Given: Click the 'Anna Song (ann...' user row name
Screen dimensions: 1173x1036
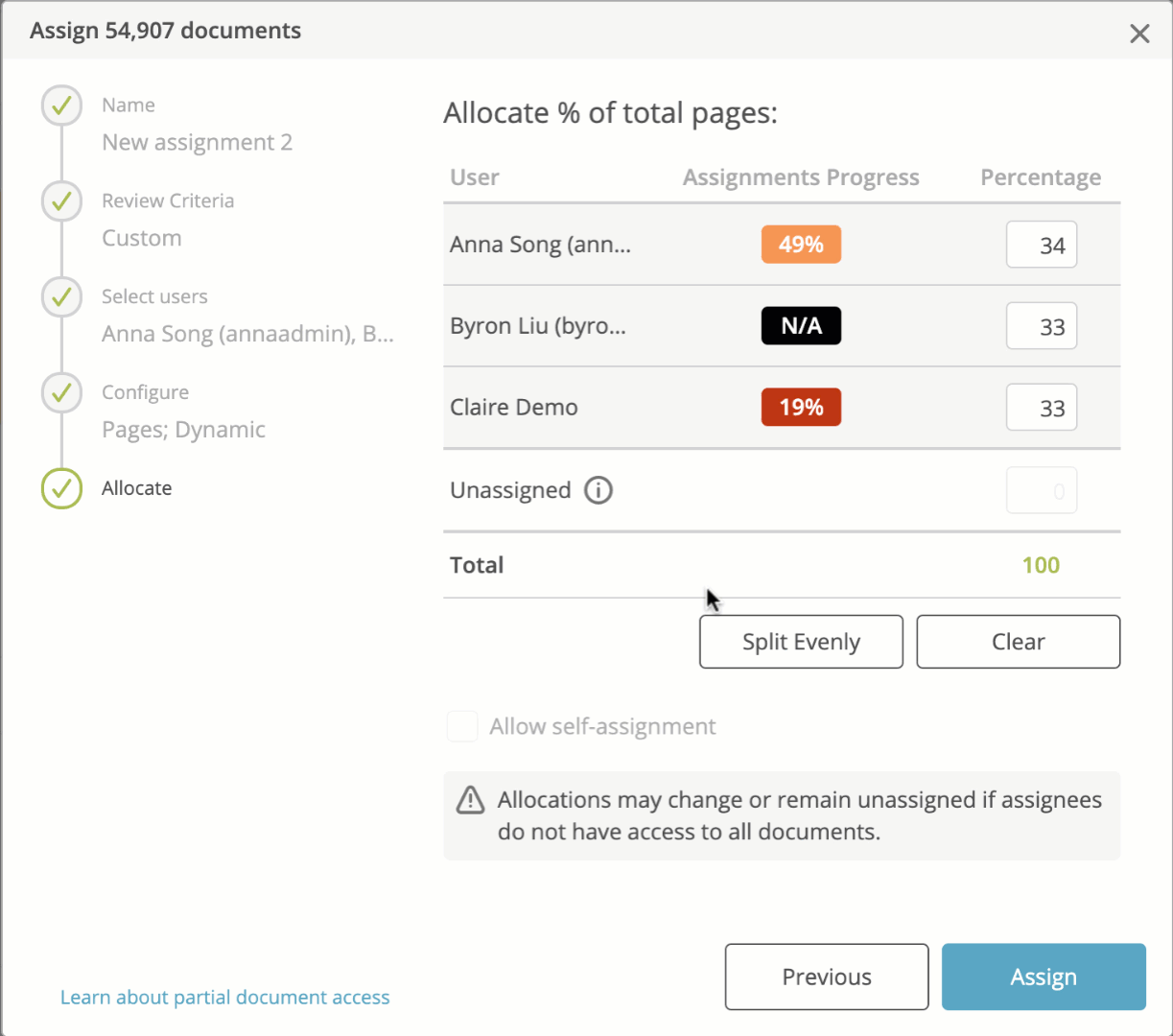Looking at the screenshot, I should pyautogui.click(x=540, y=245).
